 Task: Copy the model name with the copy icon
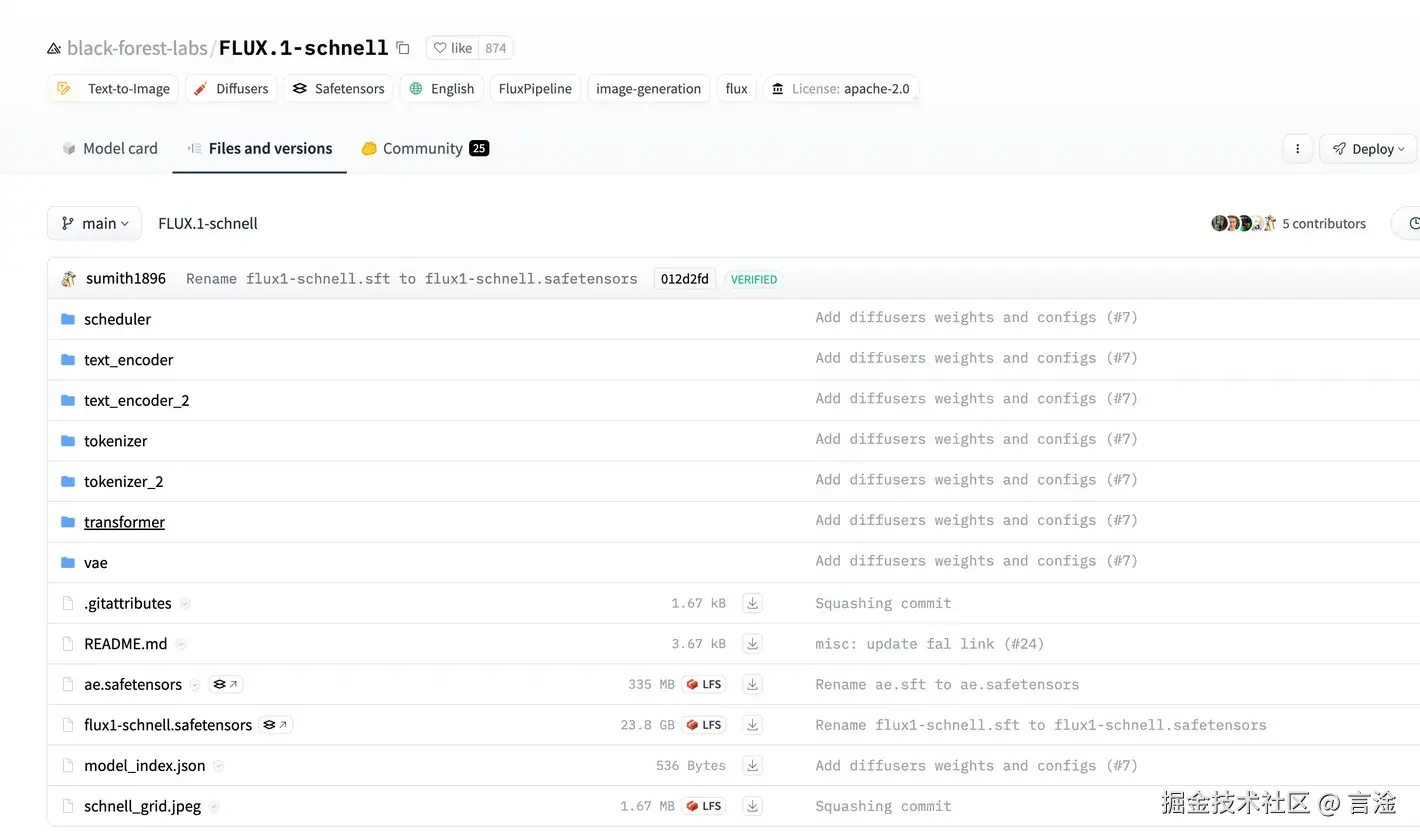(403, 48)
